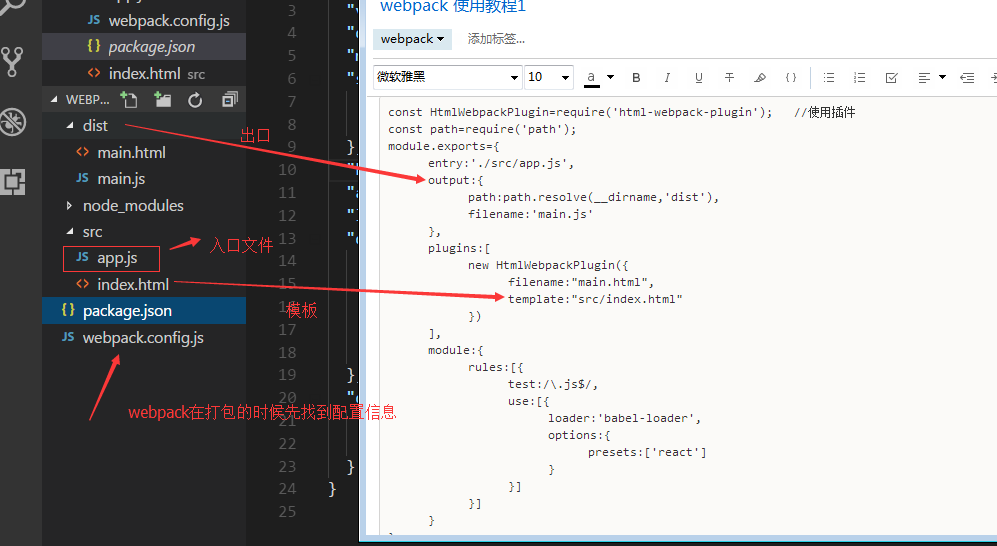Open the 微软雅黑 font family dropdown
The image size is (997, 546).
(x=448, y=77)
